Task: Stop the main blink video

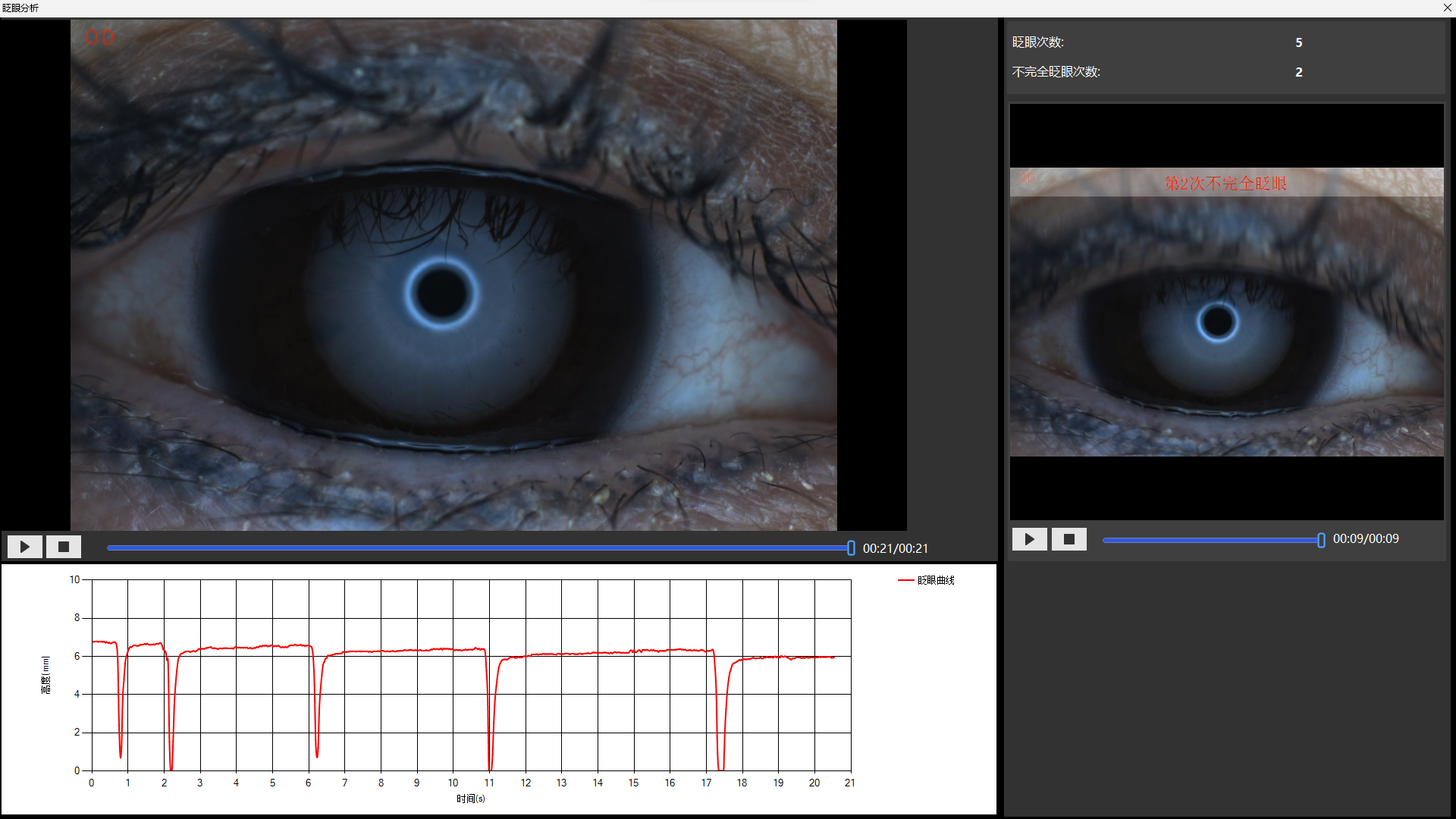Action: coord(64,547)
